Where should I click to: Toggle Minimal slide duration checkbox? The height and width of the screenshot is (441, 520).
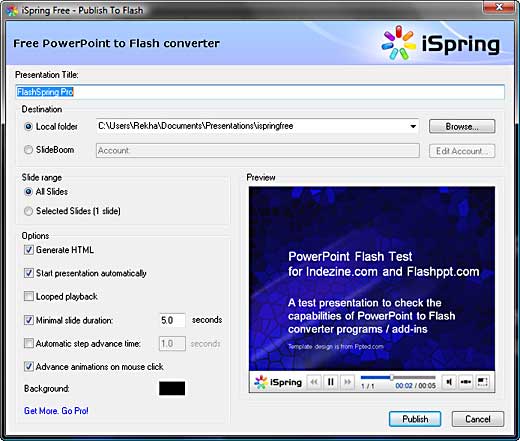point(29,320)
